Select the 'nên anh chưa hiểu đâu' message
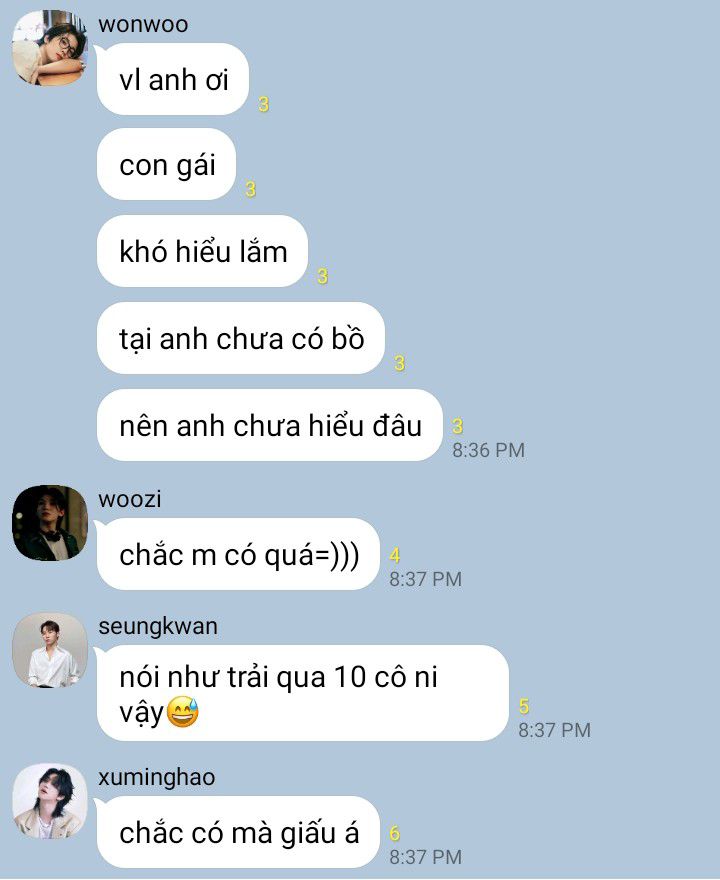Image resolution: width=720 pixels, height=880 pixels. (x=270, y=425)
